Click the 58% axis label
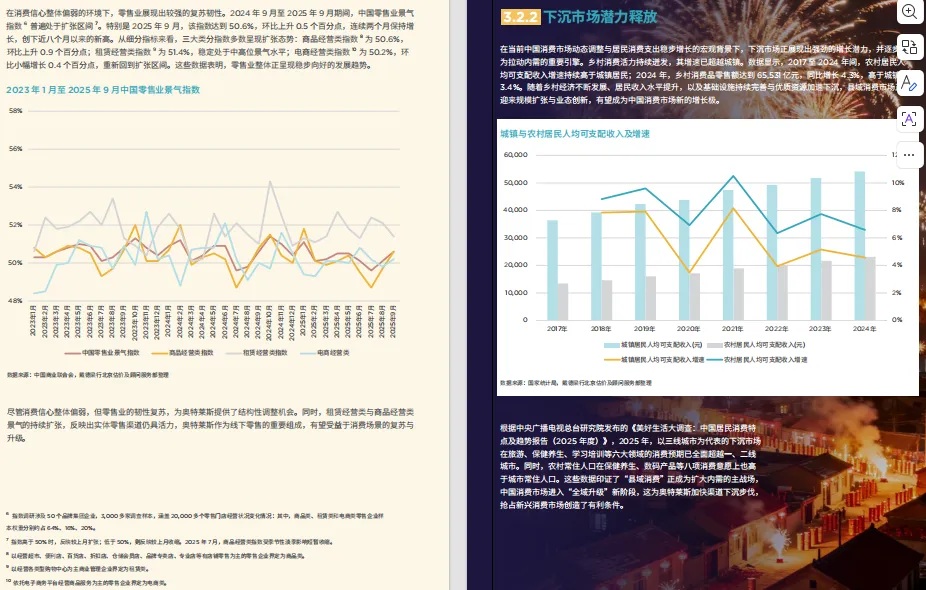The image size is (926, 590). (x=16, y=111)
